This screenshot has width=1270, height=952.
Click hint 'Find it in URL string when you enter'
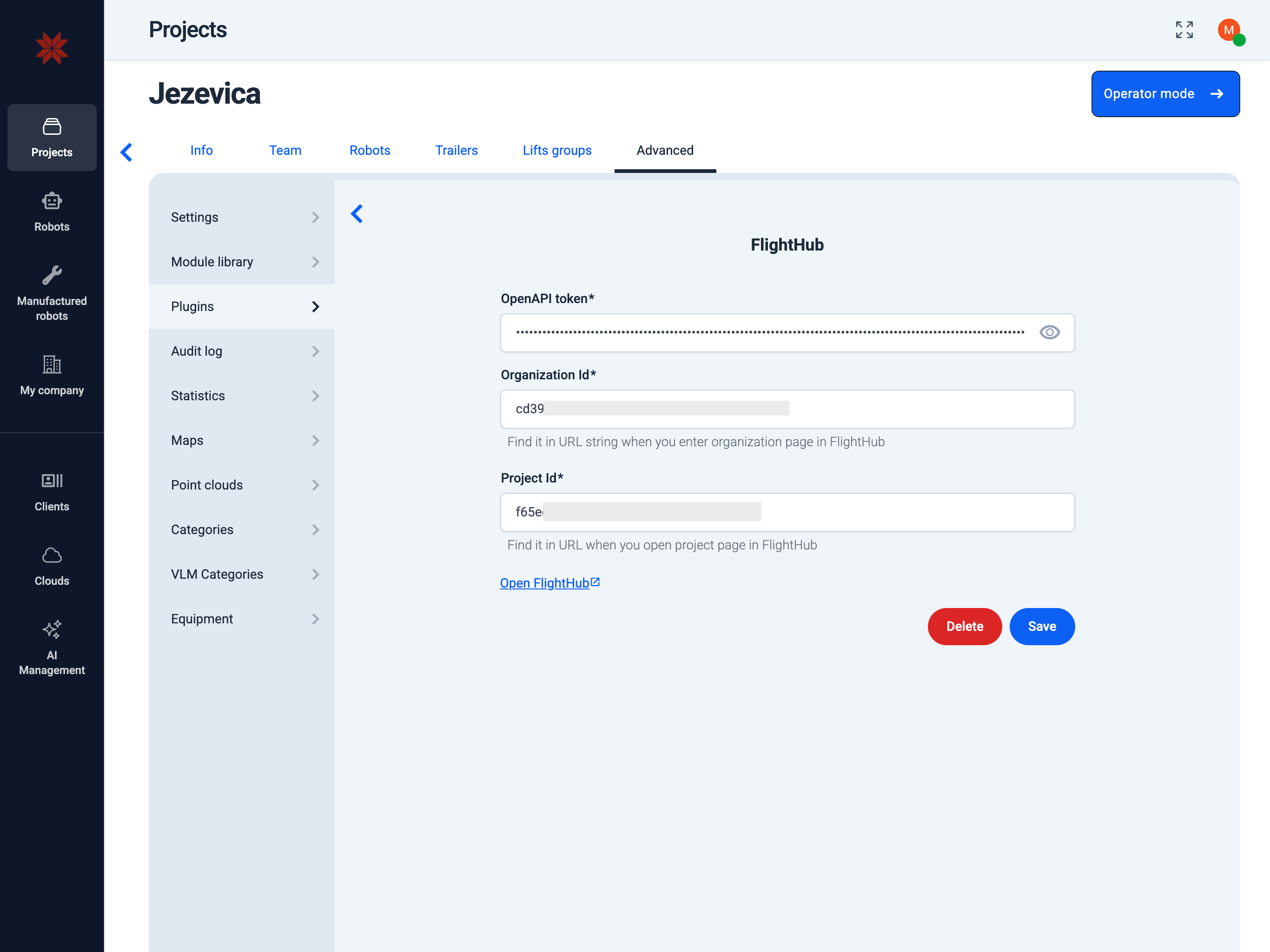point(696,442)
